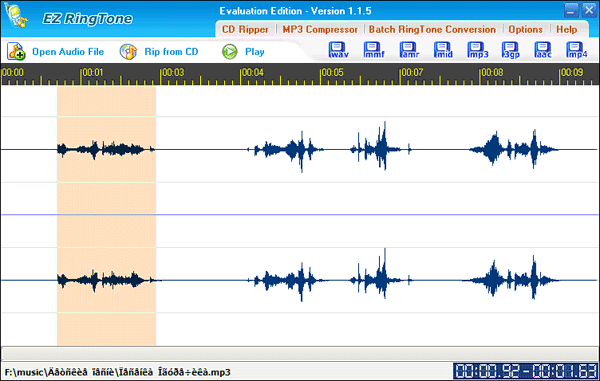Click the green Play icon
The height and width of the screenshot is (381, 600).
(230, 52)
